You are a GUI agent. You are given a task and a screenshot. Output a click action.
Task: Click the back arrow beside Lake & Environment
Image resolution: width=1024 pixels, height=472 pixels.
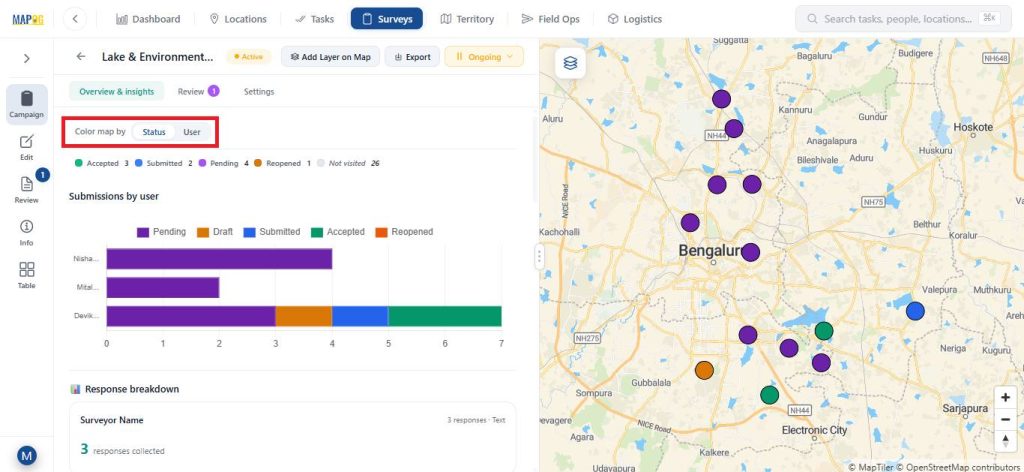click(x=81, y=57)
